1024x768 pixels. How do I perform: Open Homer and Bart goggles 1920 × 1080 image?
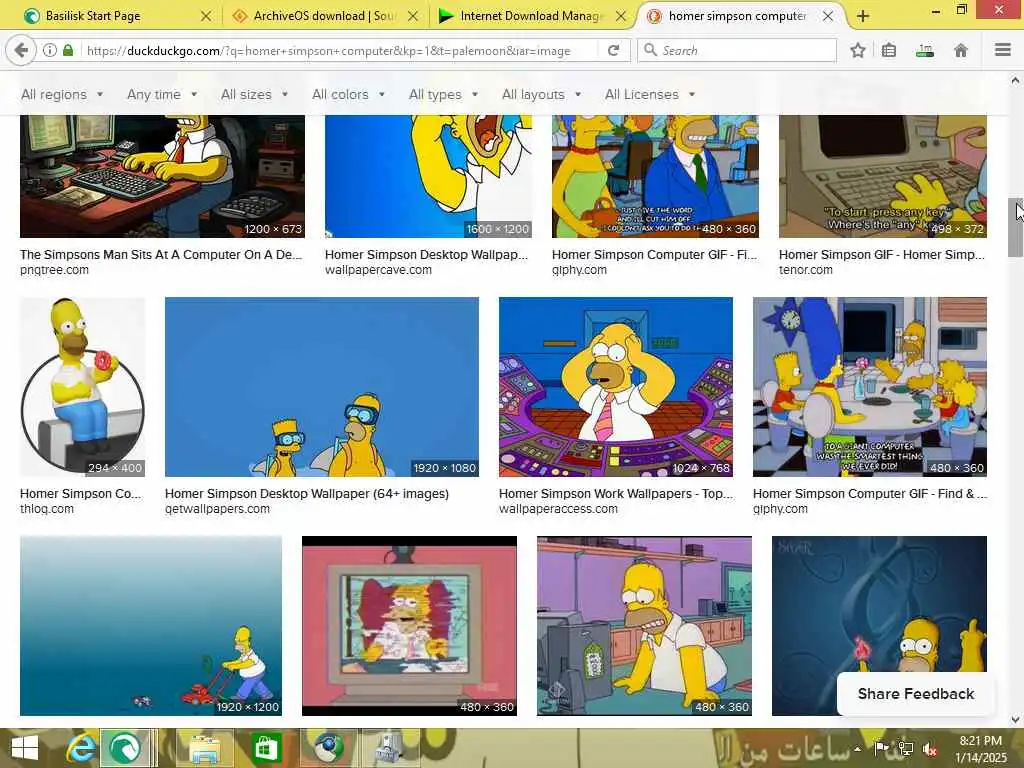coord(321,387)
